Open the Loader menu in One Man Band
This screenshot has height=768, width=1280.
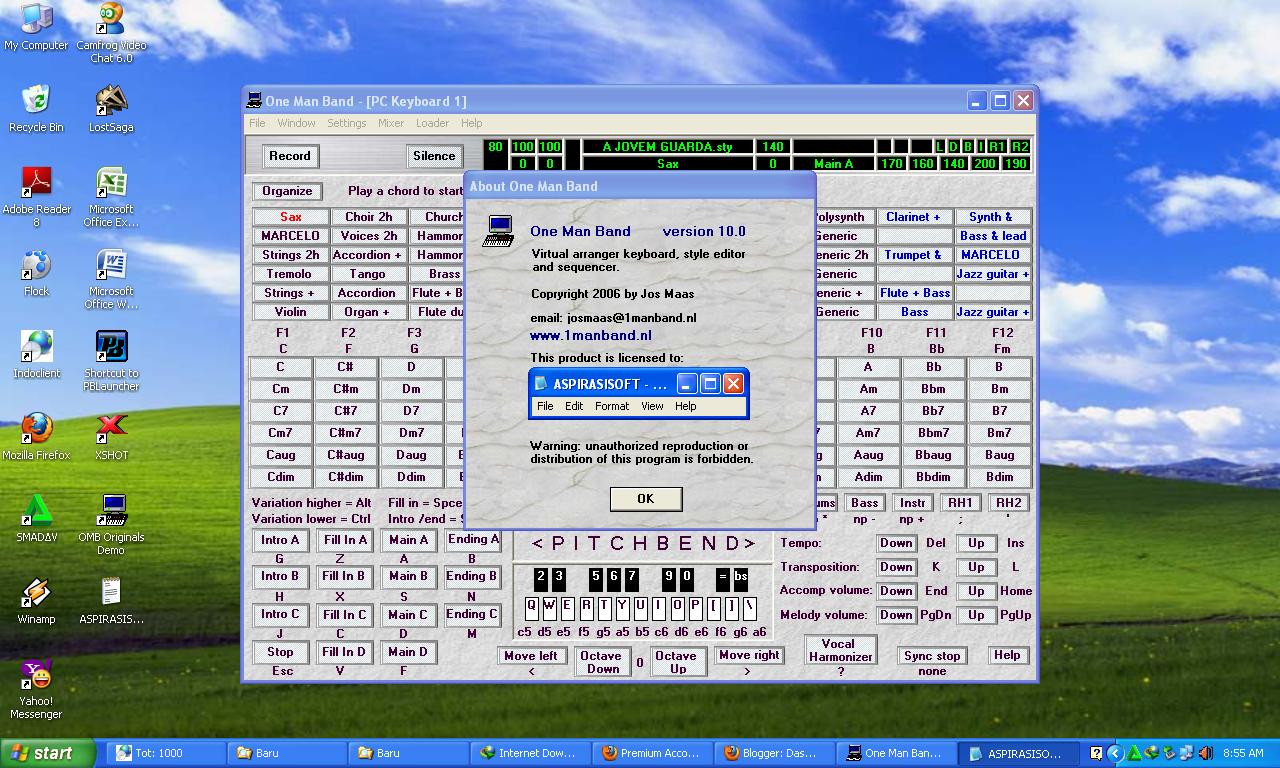[432, 123]
